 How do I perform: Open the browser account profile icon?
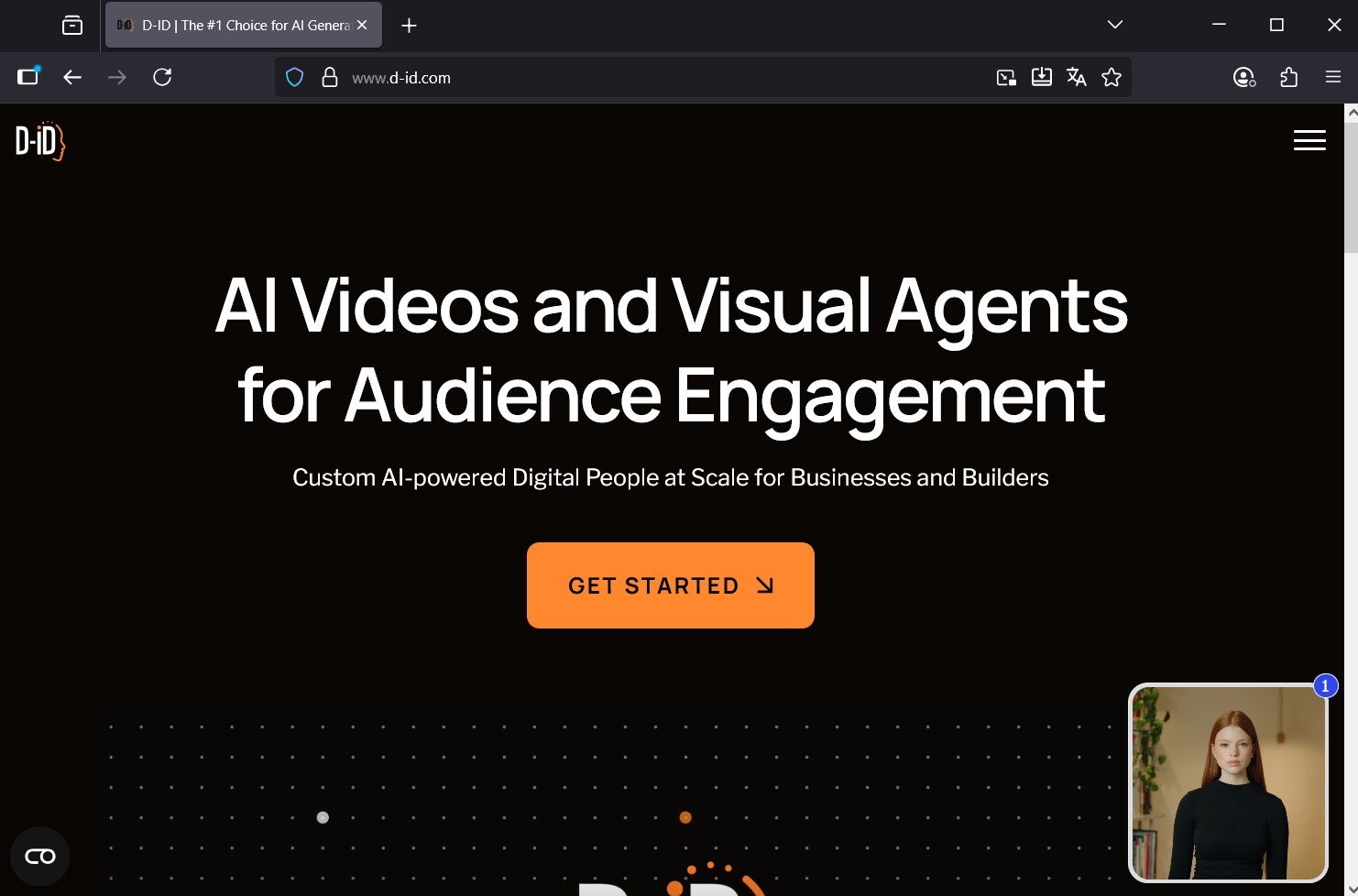(1243, 78)
